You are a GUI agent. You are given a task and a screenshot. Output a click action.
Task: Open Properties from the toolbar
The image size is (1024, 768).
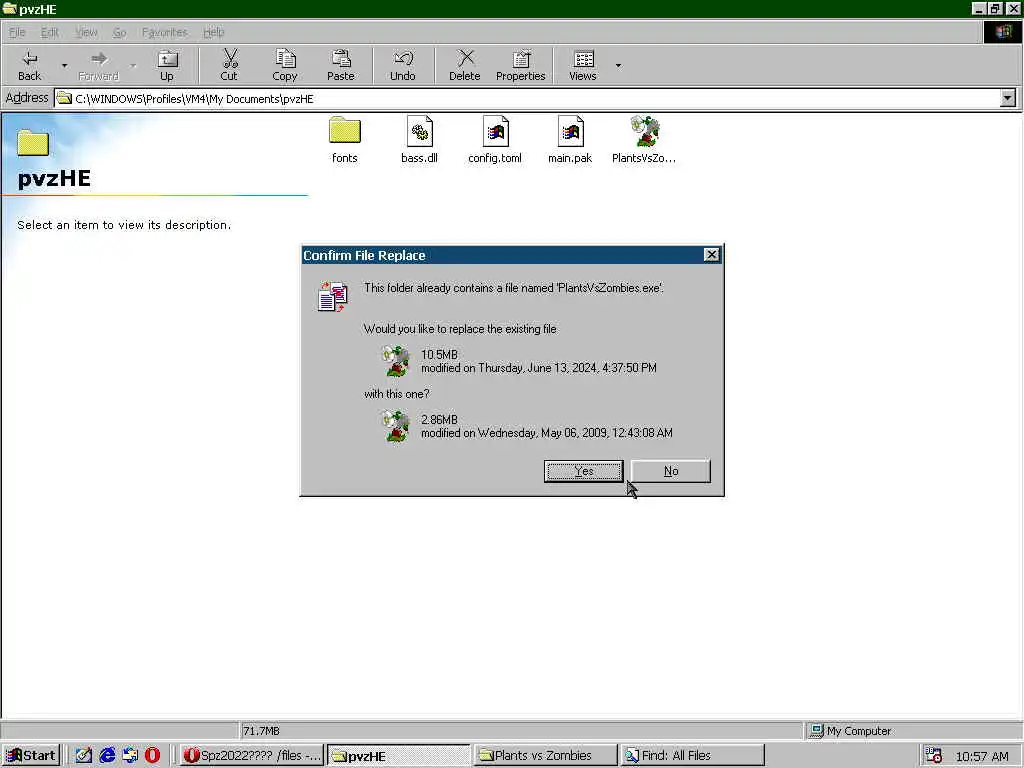[x=520, y=65]
